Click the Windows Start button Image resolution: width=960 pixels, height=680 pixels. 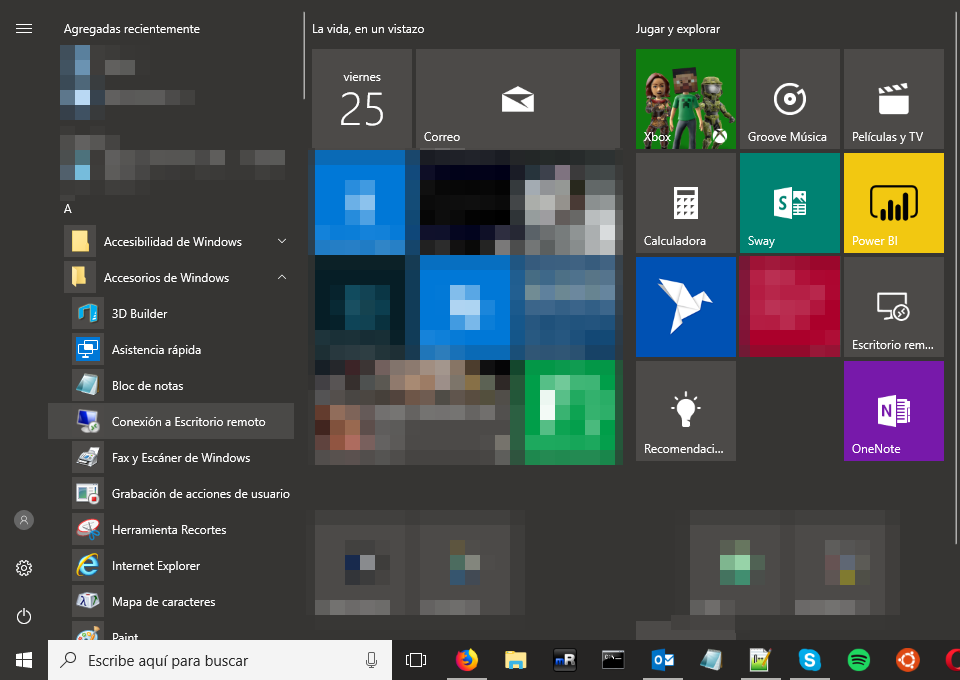tap(24, 660)
